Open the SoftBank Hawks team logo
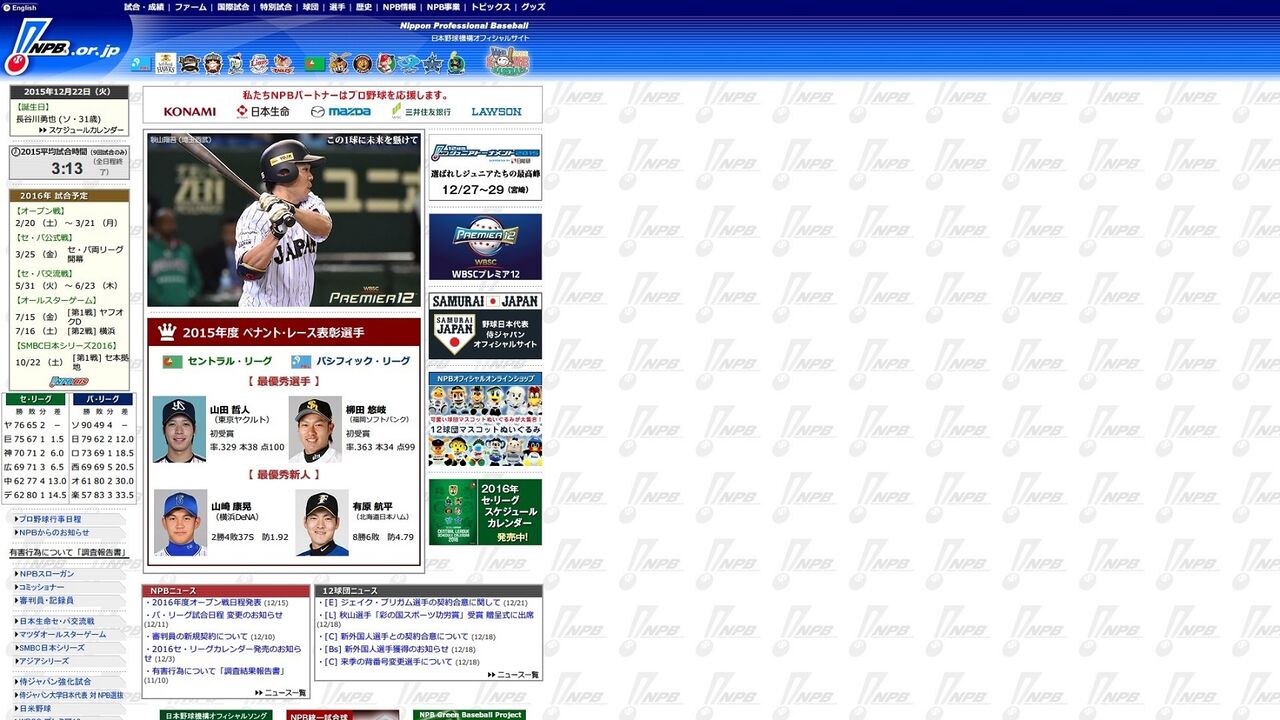Image resolution: width=1280 pixels, height=720 pixels. coord(165,64)
